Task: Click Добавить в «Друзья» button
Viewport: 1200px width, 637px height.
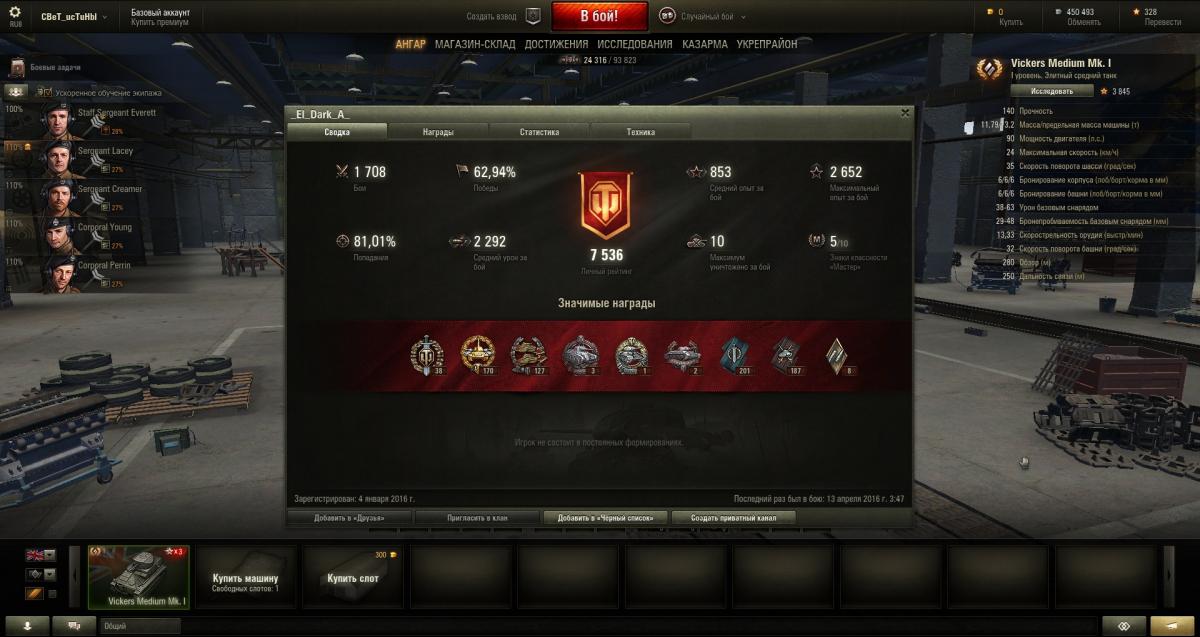Action: (x=348, y=517)
